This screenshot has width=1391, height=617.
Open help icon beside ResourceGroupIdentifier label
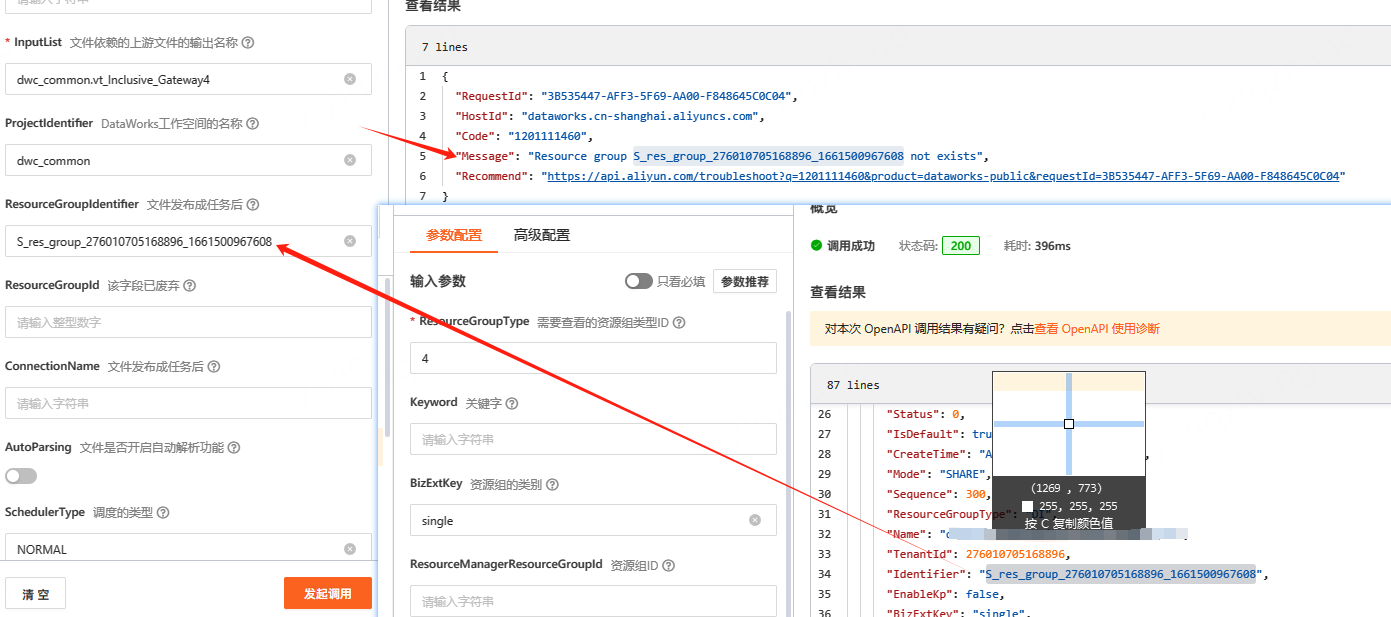(x=253, y=204)
